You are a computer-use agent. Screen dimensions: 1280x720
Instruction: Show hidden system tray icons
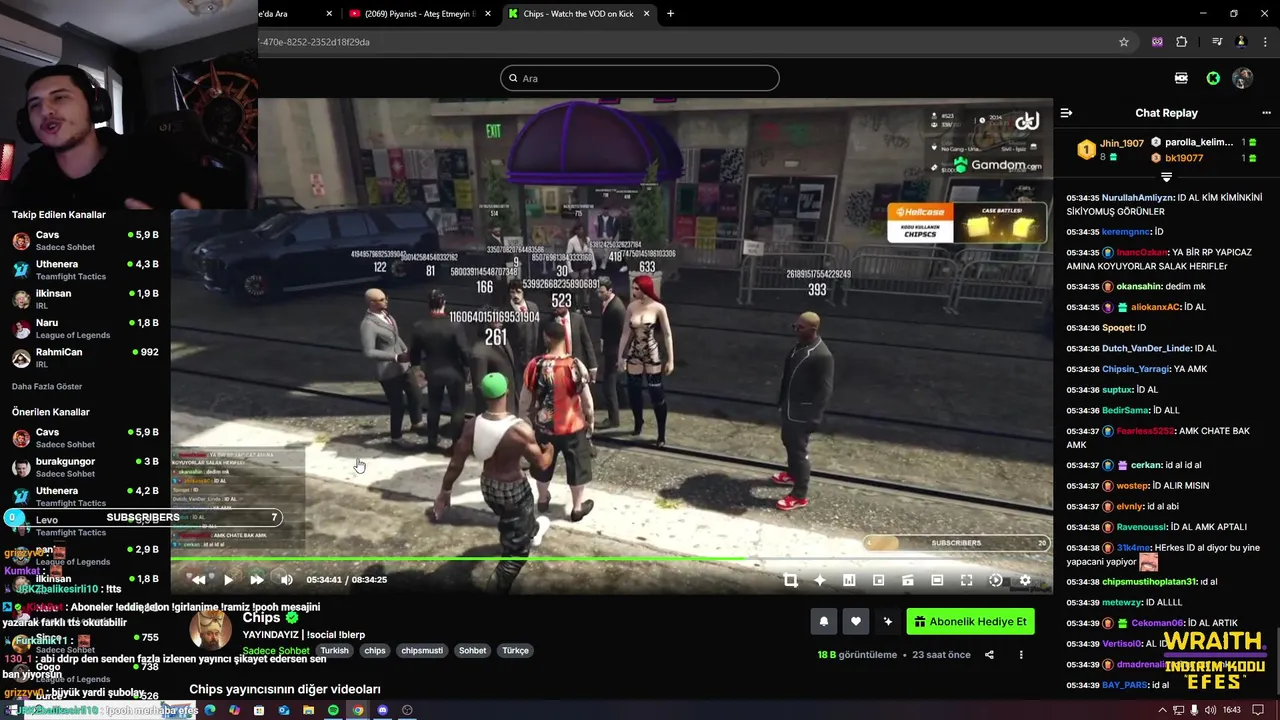pyautogui.click(x=1162, y=710)
